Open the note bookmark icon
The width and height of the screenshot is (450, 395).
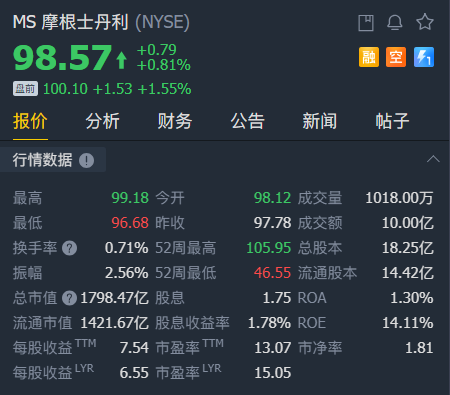(366, 23)
